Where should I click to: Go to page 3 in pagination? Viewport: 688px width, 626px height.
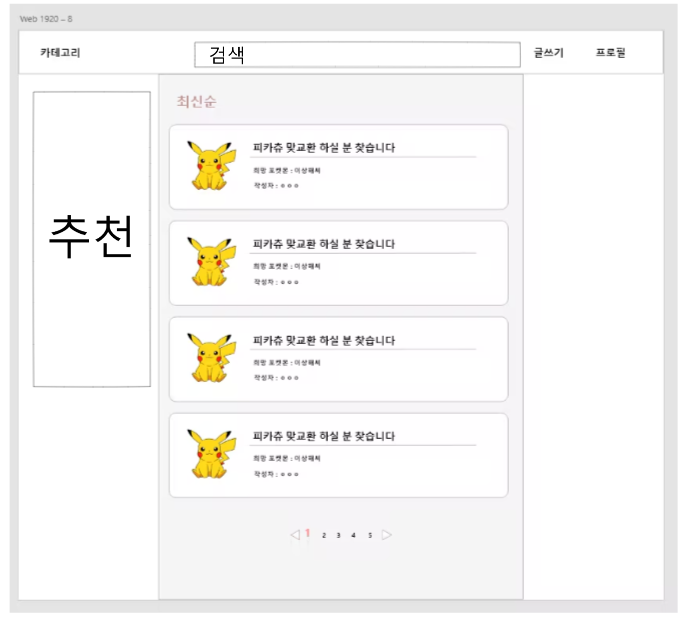click(338, 535)
